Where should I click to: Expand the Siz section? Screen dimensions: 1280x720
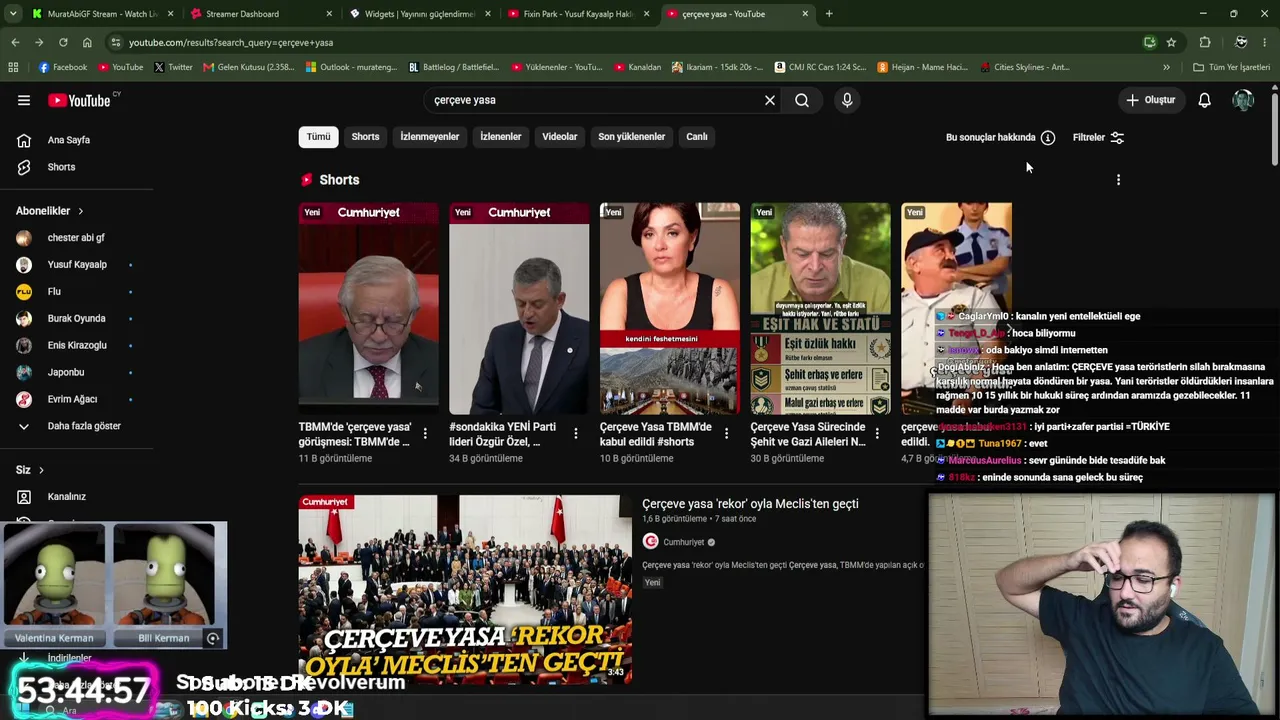[x=31, y=470]
